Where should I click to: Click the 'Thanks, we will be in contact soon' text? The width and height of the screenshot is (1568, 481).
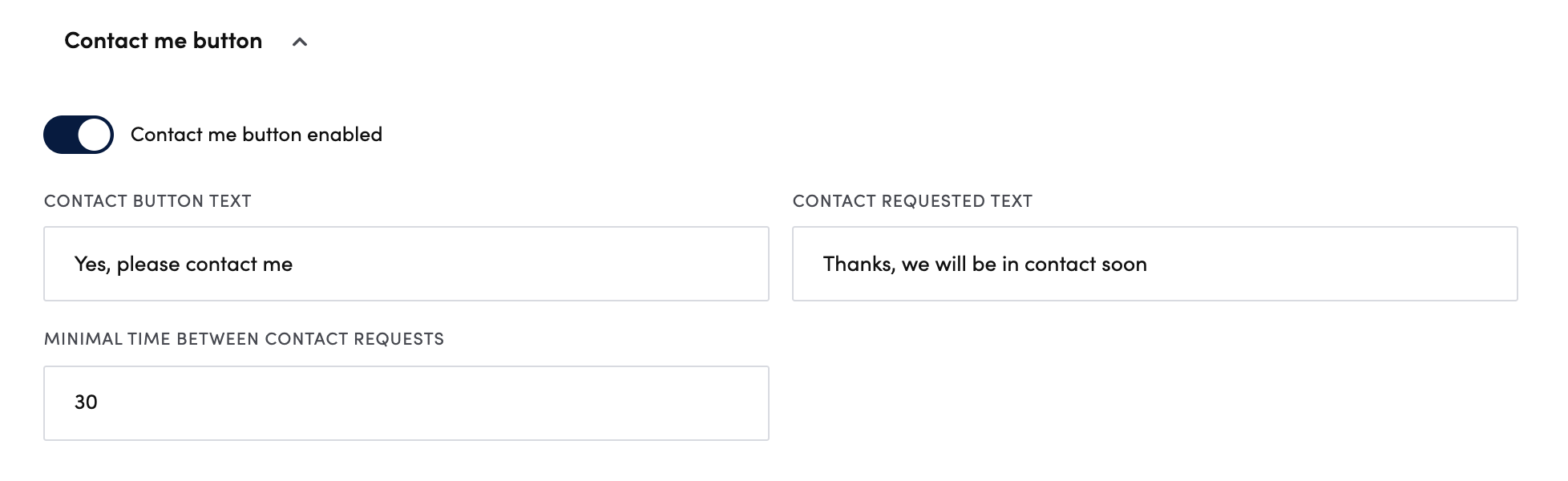[984, 265]
